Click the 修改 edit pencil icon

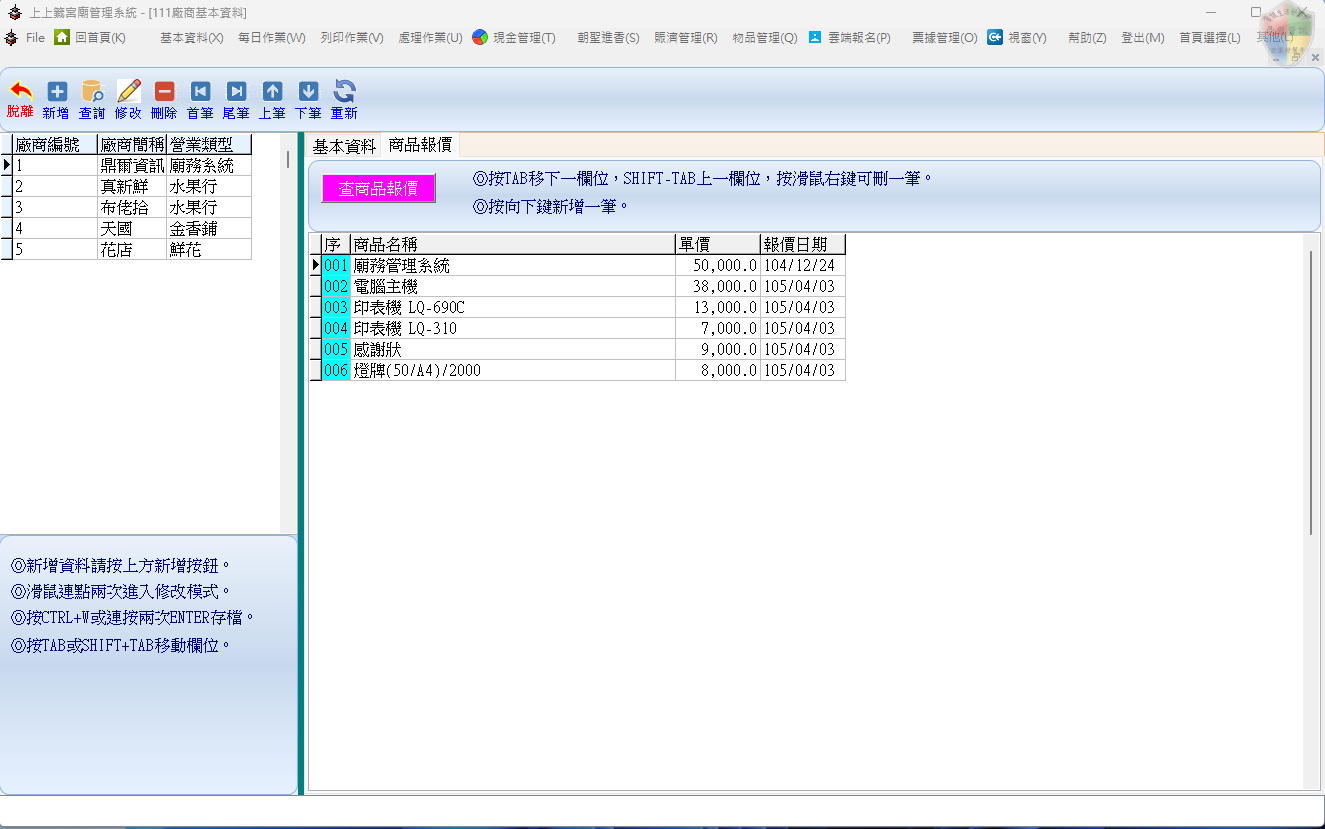pyautogui.click(x=128, y=91)
